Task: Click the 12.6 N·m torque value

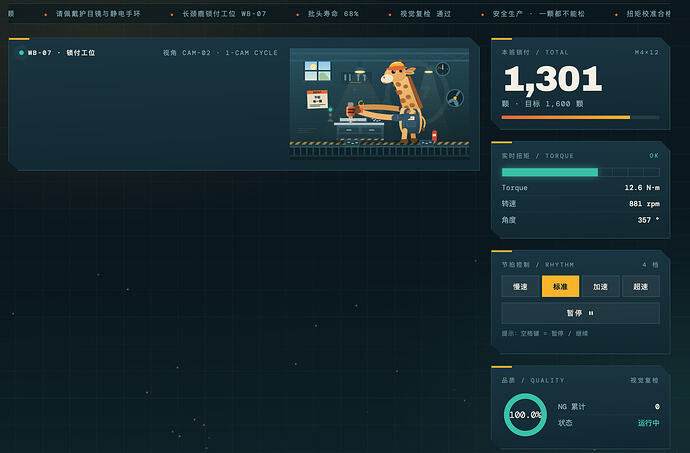Action: (x=642, y=188)
